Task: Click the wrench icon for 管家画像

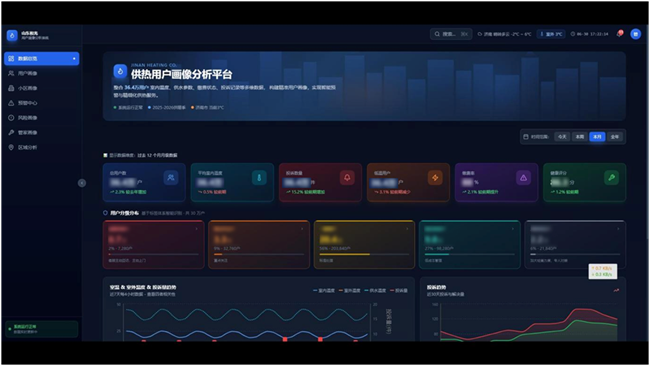Action: point(11,133)
